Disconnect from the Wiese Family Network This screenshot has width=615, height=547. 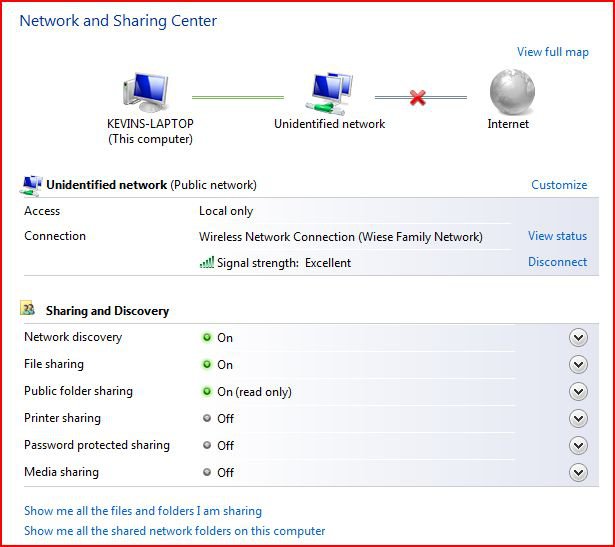pos(557,262)
